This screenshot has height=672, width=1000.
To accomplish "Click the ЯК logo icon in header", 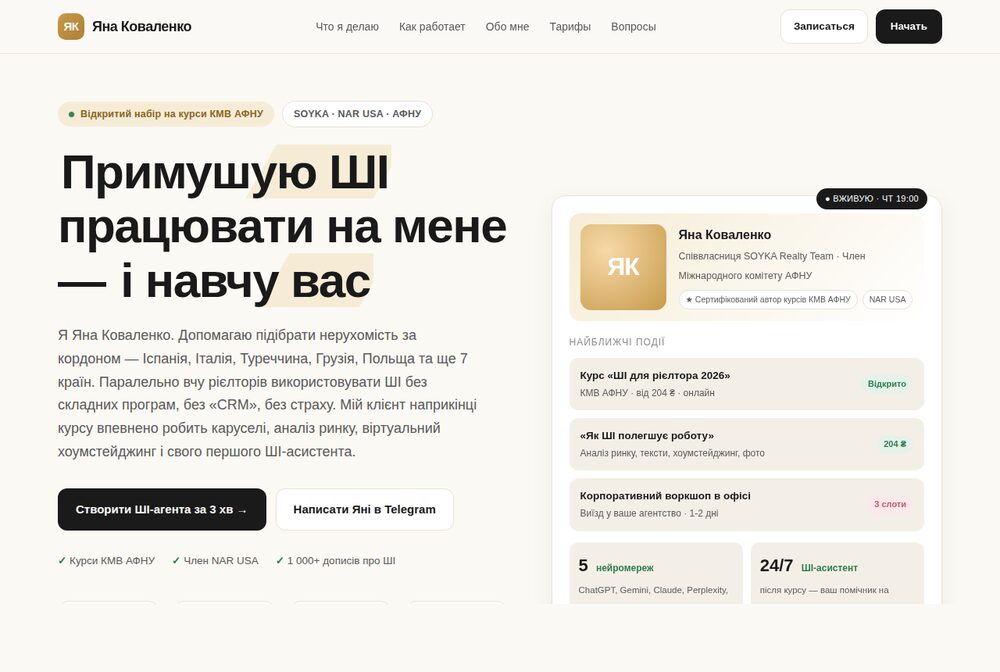I will coord(71,27).
